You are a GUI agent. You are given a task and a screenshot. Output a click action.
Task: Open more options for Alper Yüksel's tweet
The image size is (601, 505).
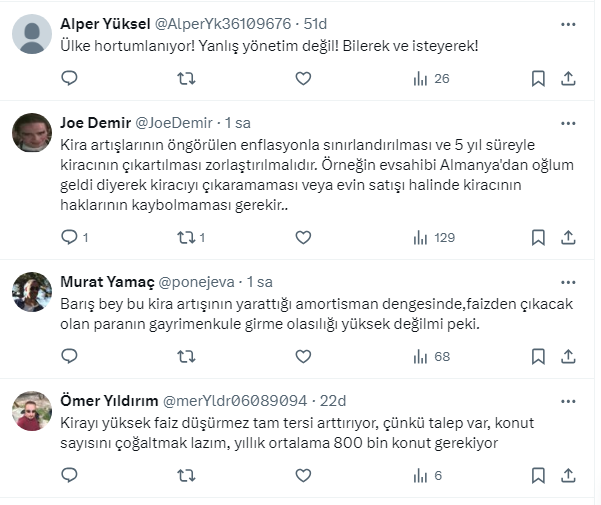(567, 23)
